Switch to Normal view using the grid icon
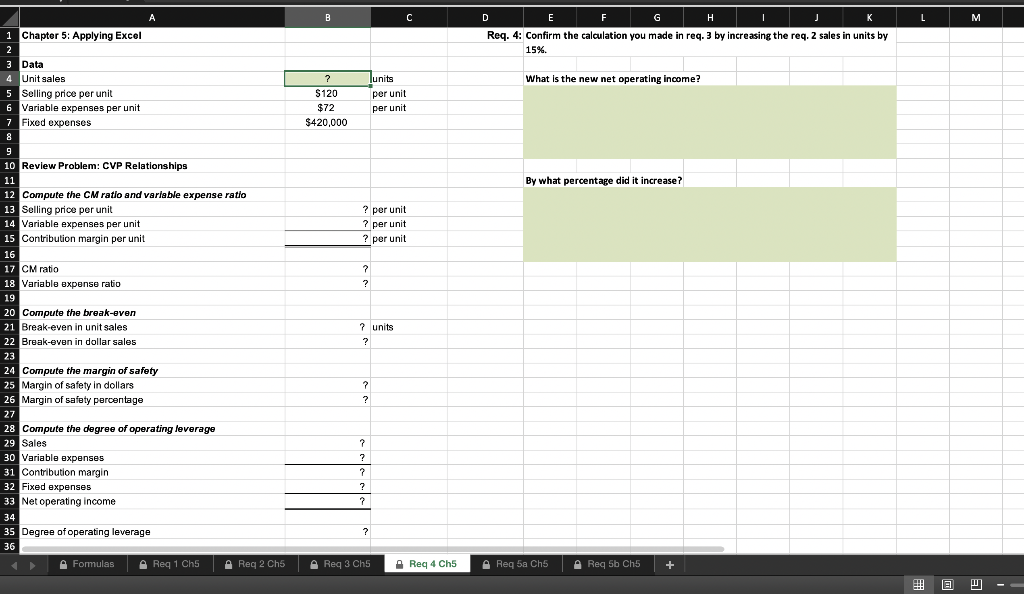The image size is (1024, 594). point(918,584)
